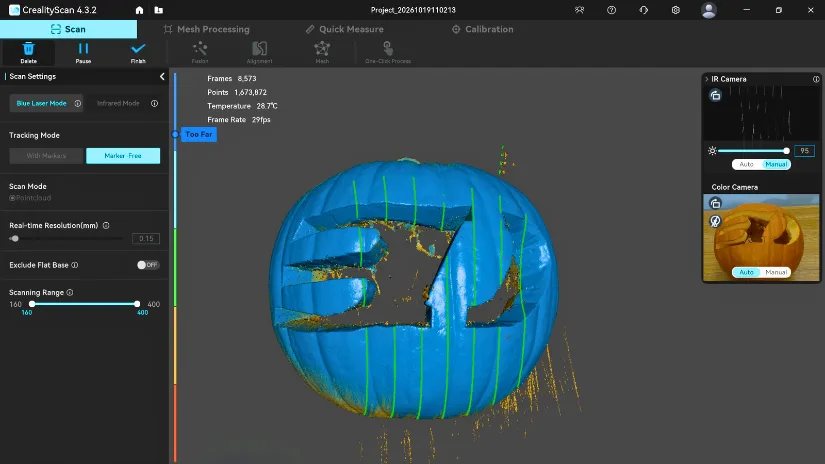Screen dimensions: 825x464
Task: Click the Scanning Range minimum handle
Action: click(x=32, y=304)
